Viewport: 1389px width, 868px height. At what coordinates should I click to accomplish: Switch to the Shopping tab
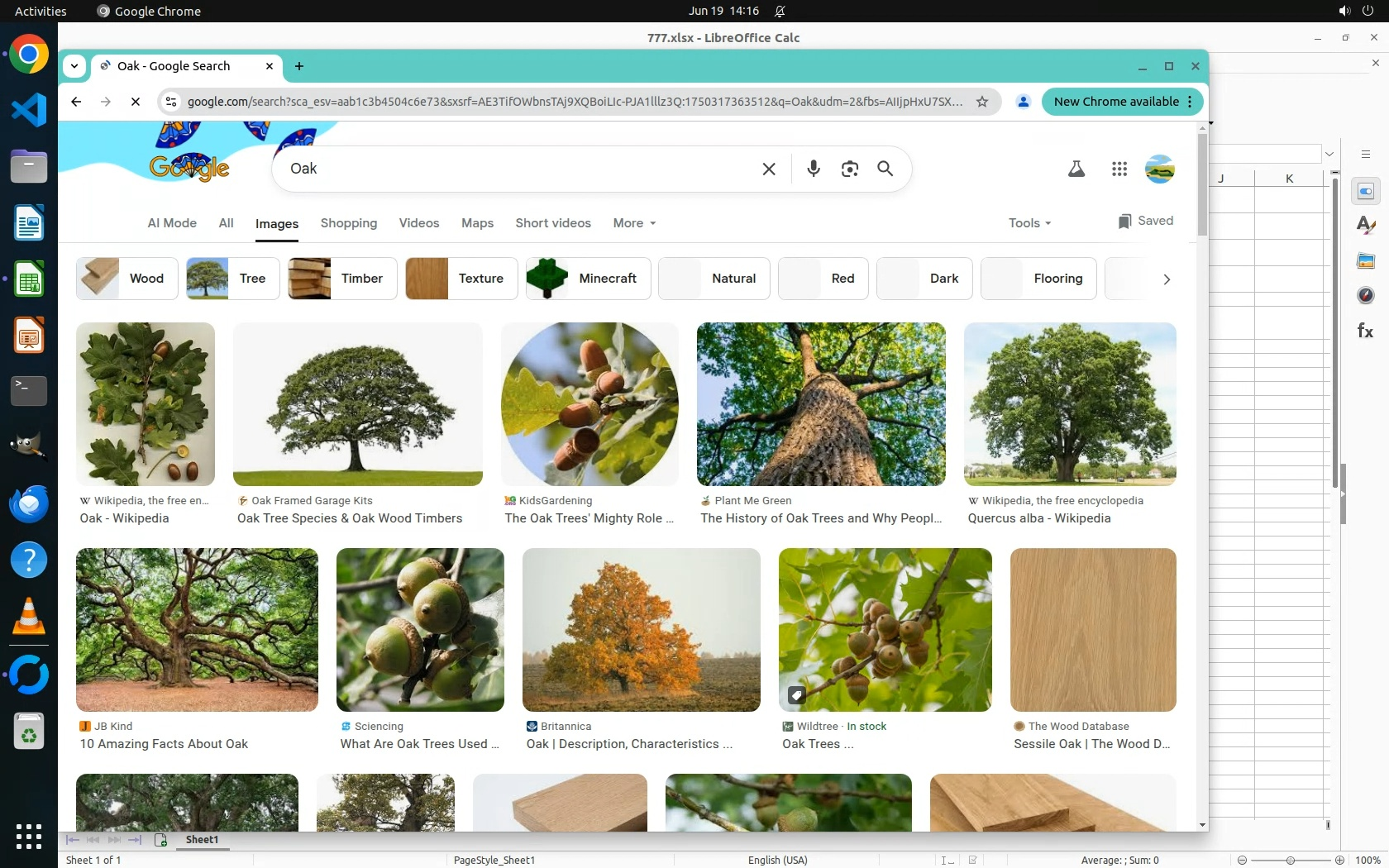coord(348,223)
